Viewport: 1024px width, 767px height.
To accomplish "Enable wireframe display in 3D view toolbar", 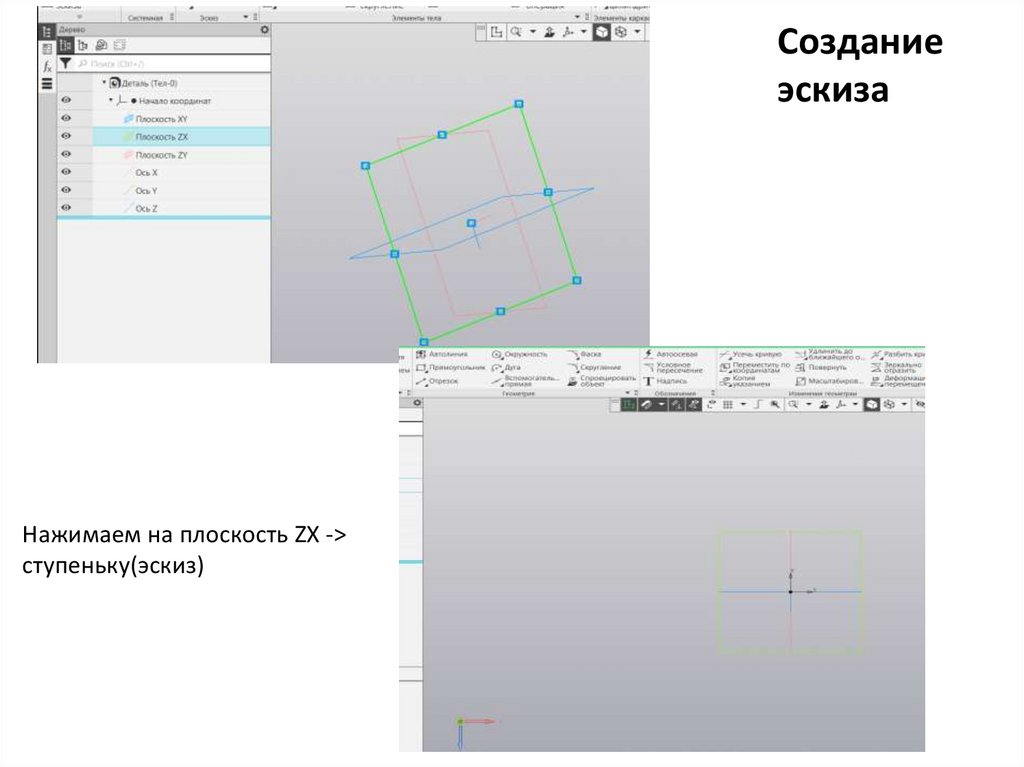I will (621, 32).
